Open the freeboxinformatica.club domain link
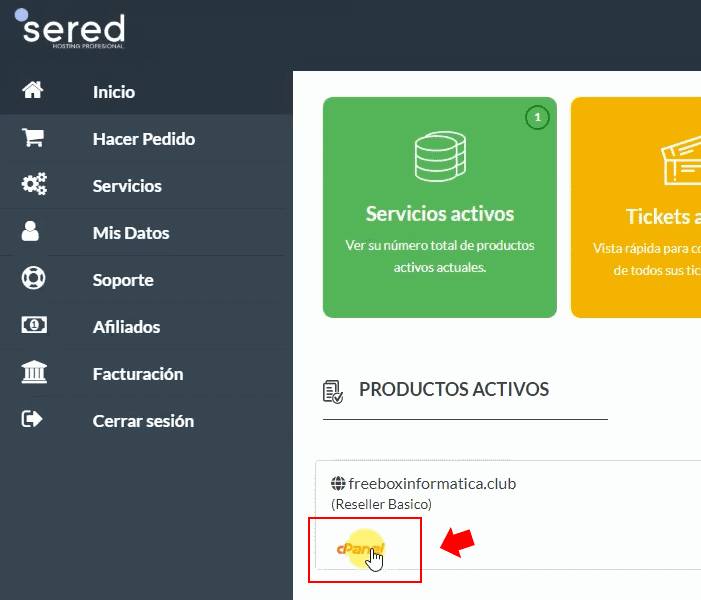701x600 pixels. coord(431,484)
